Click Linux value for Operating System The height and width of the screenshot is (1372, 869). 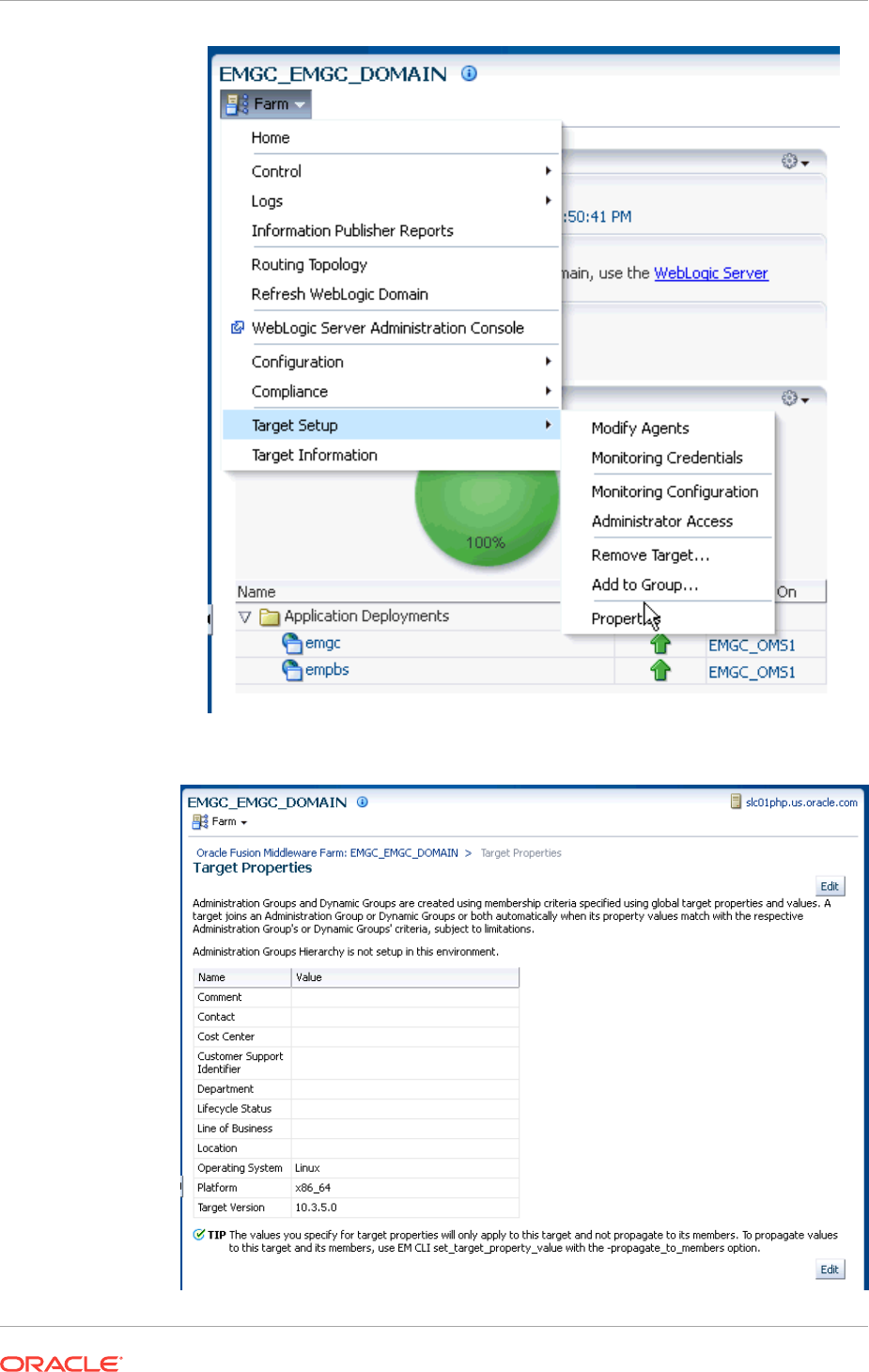coord(307,1168)
